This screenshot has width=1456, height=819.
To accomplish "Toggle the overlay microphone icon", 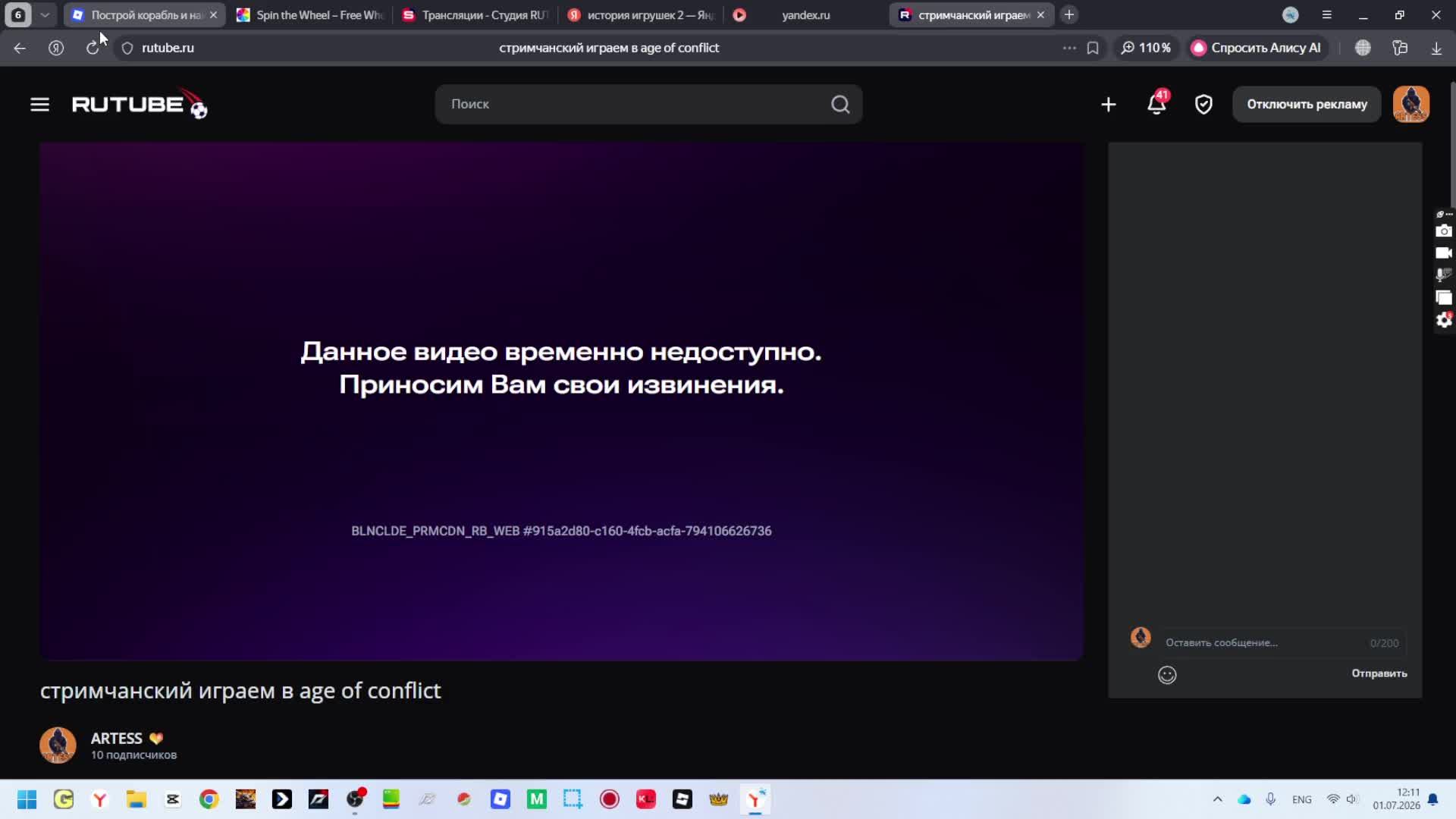I will point(1443,275).
